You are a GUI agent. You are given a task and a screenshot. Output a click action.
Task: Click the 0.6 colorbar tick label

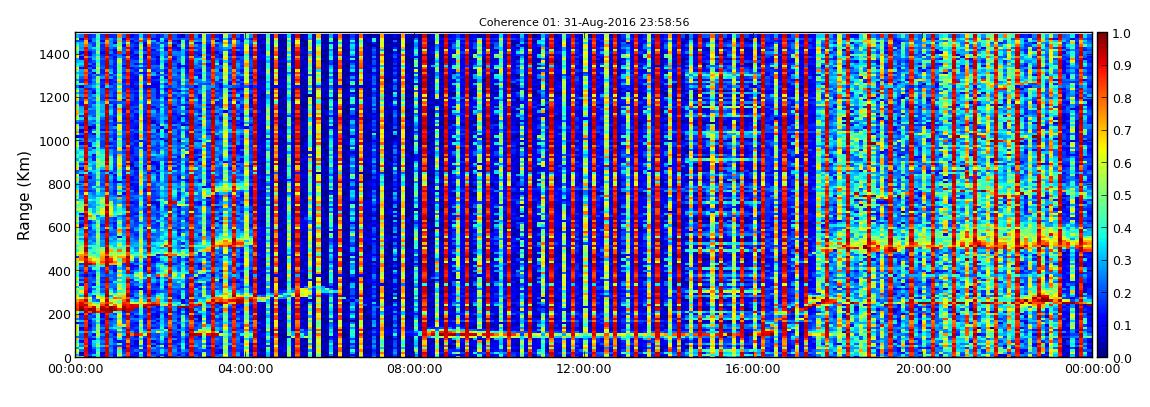coord(1121,163)
